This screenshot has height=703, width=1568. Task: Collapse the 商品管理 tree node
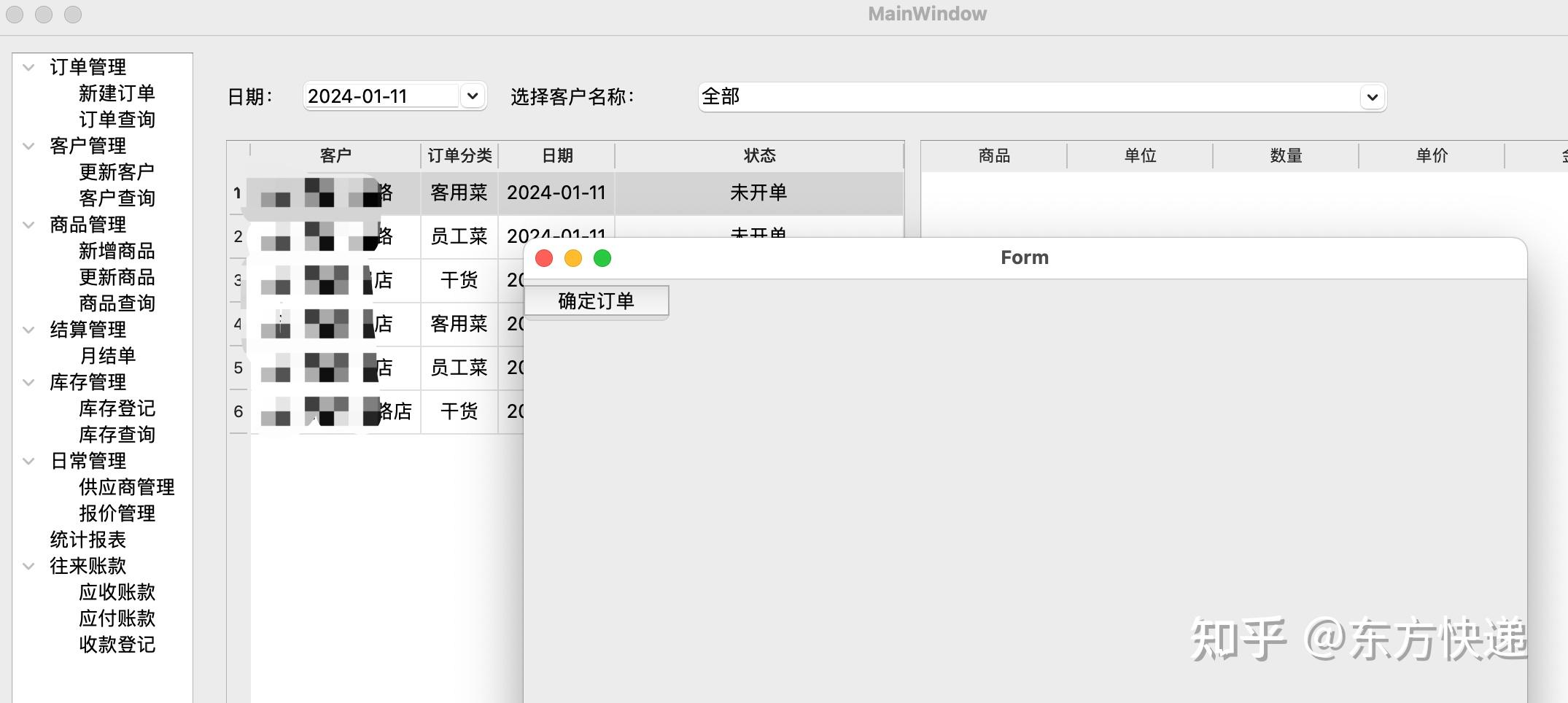tap(28, 225)
